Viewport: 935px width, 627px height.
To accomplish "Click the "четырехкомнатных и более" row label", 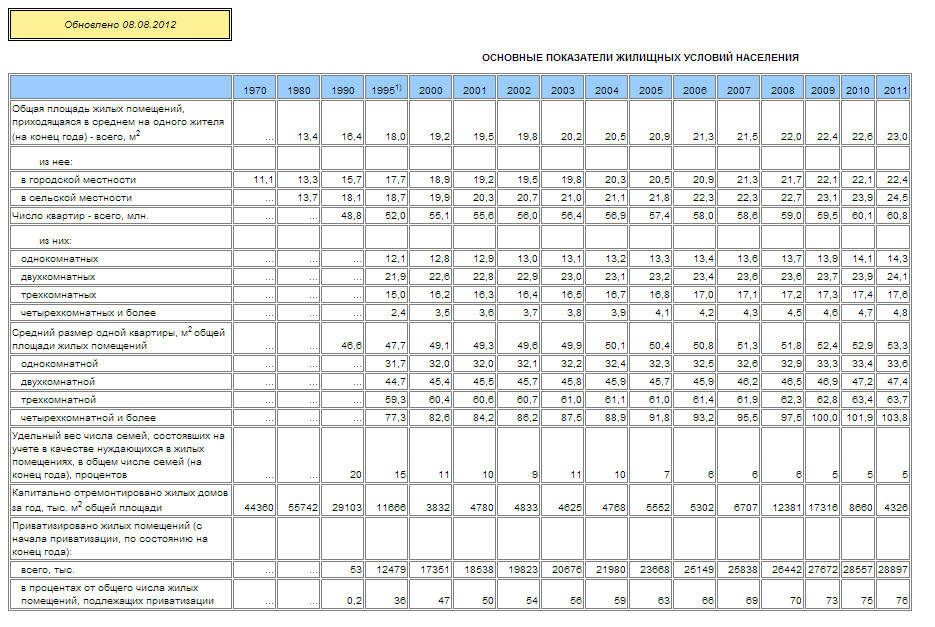I will click(x=88, y=312).
